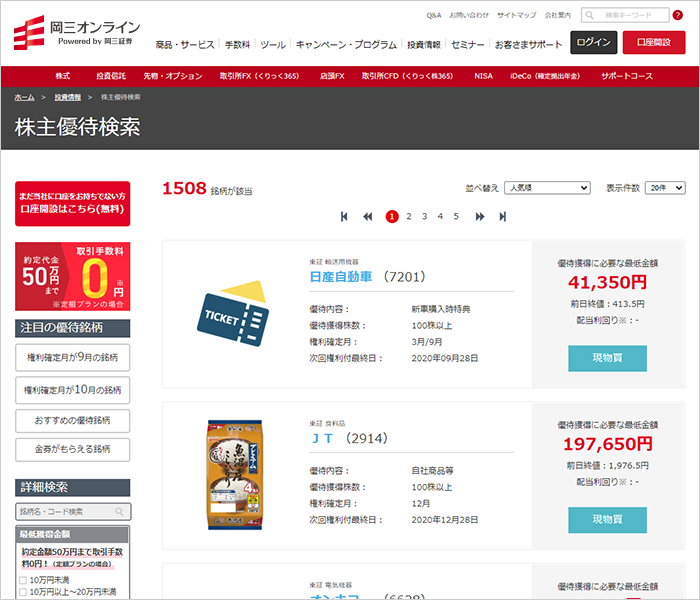This screenshot has height=600, width=700.
Task: Jump to last page of results
Action: [503, 217]
